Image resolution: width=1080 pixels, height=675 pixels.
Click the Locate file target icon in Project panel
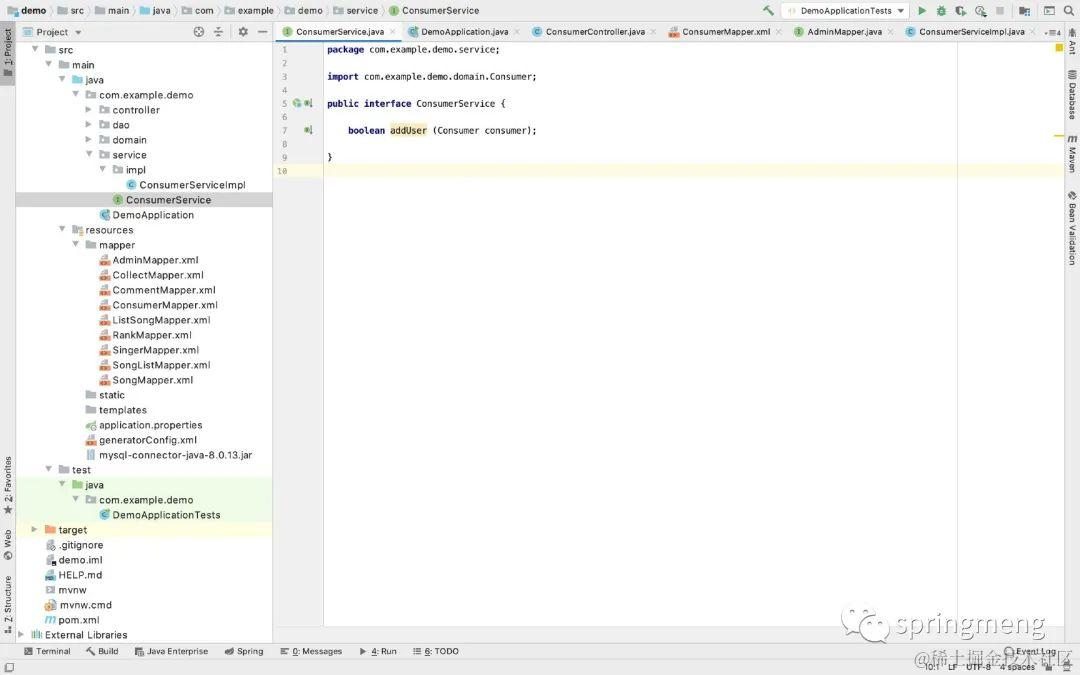198,32
